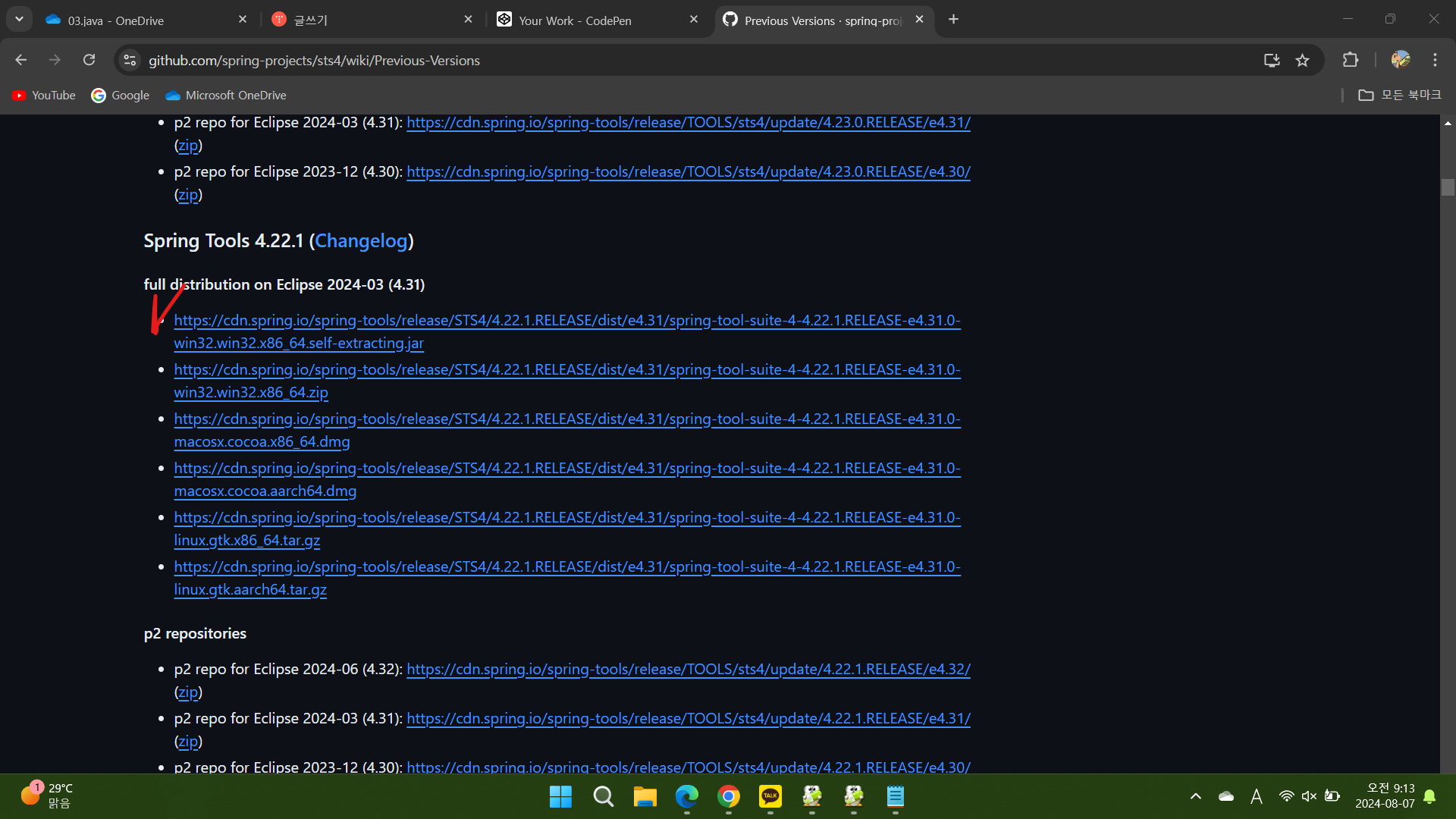Screen dimensions: 1456x819
Task: Go back with the back arrow
Action: click(x=21, y=60)
